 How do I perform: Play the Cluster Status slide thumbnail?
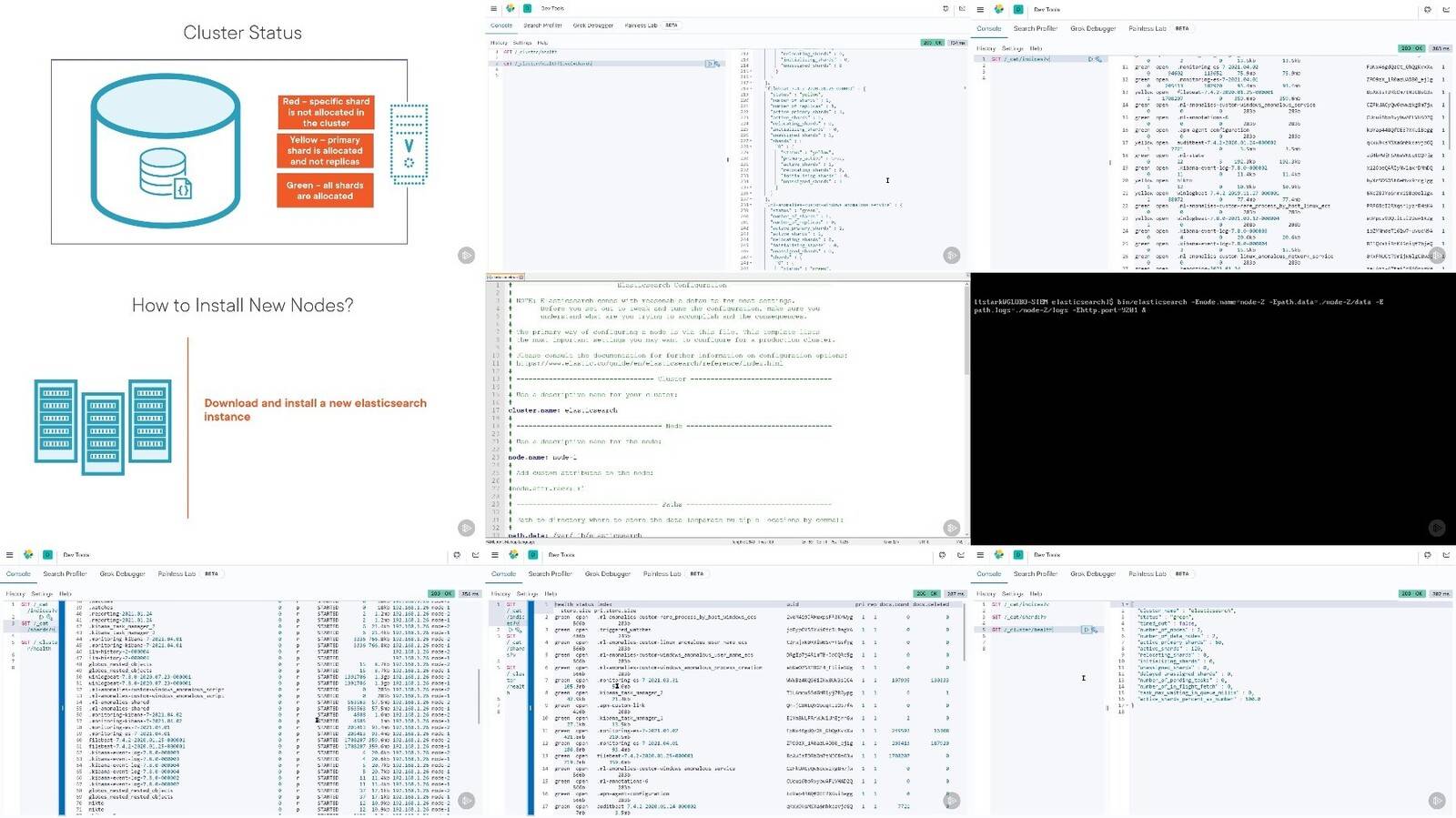click(466, 256)
